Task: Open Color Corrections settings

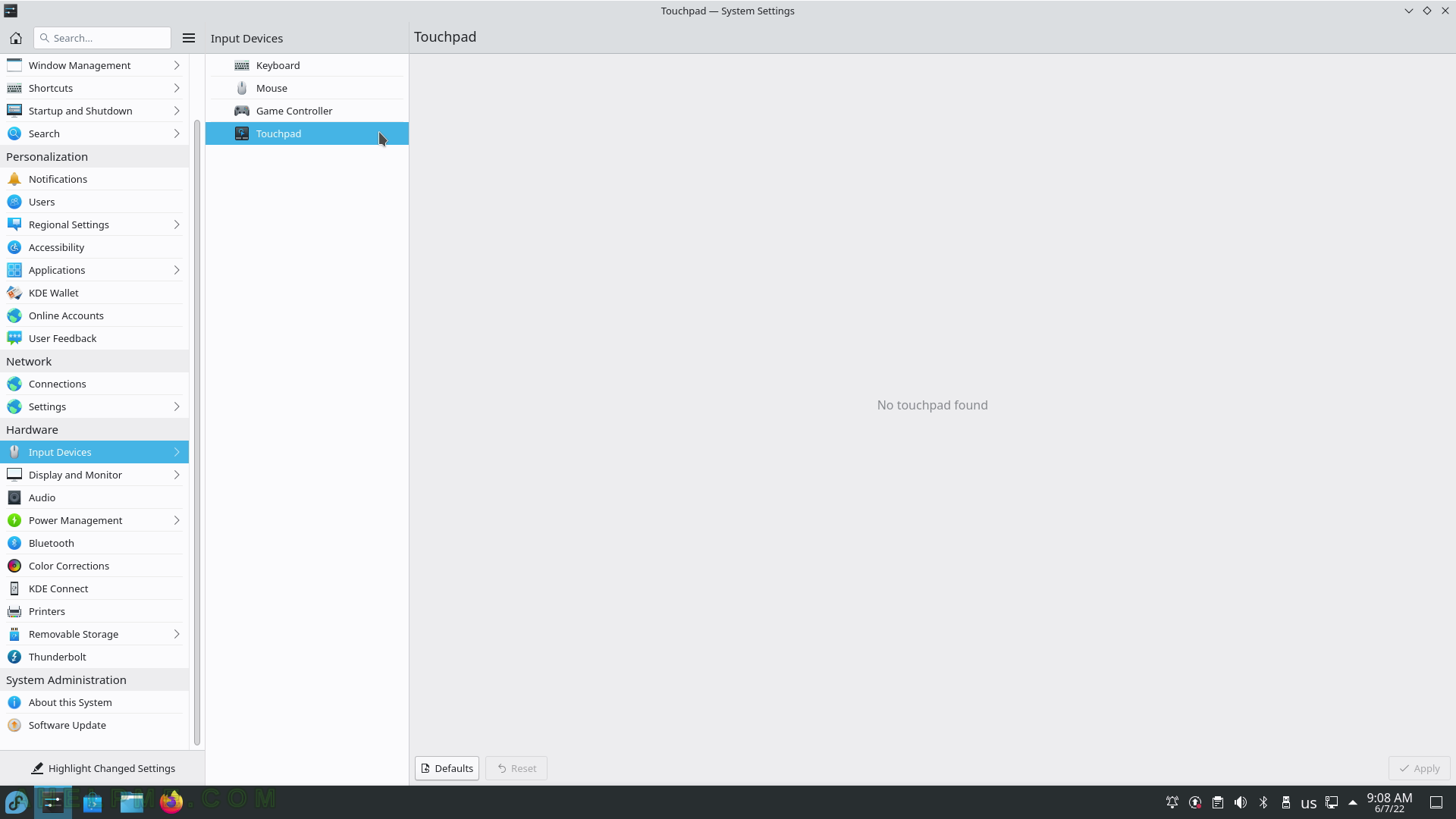Action: point(94,566)
